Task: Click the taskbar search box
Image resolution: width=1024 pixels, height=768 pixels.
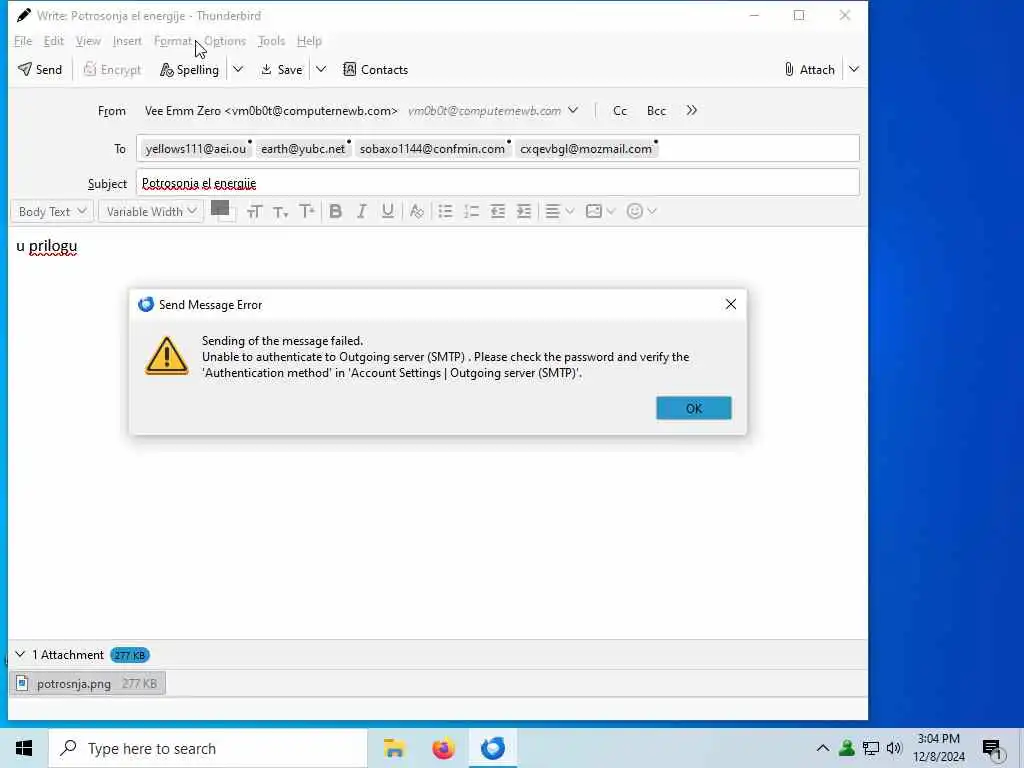Action: (208, 748)
